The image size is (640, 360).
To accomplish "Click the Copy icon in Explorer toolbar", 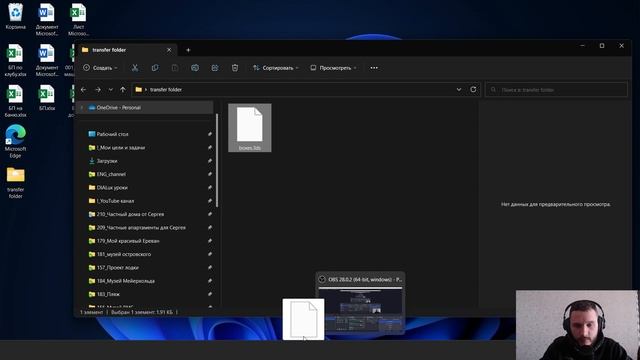I will pos(155,68).
